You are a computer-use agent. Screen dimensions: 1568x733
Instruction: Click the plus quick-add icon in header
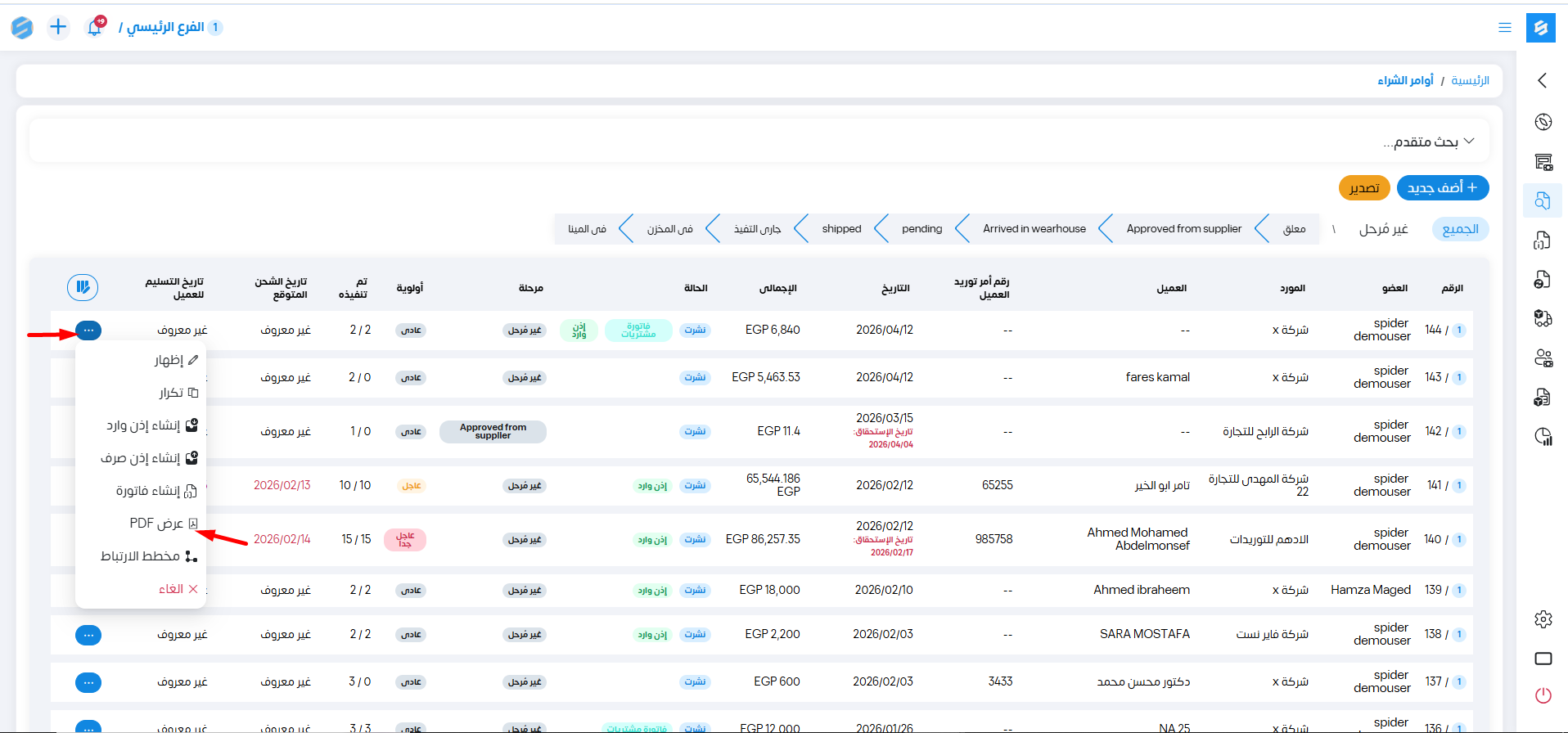tap(58, 27)
